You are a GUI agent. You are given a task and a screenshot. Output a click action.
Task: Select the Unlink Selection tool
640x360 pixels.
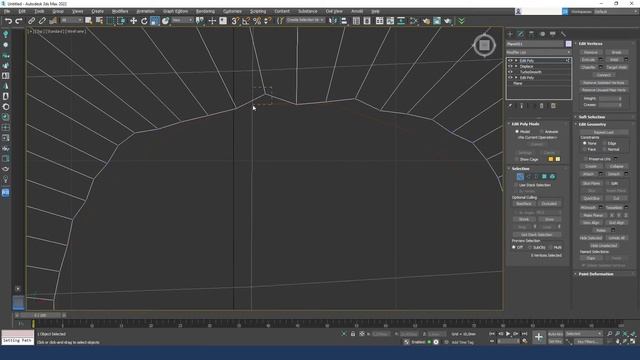point(42,21)
